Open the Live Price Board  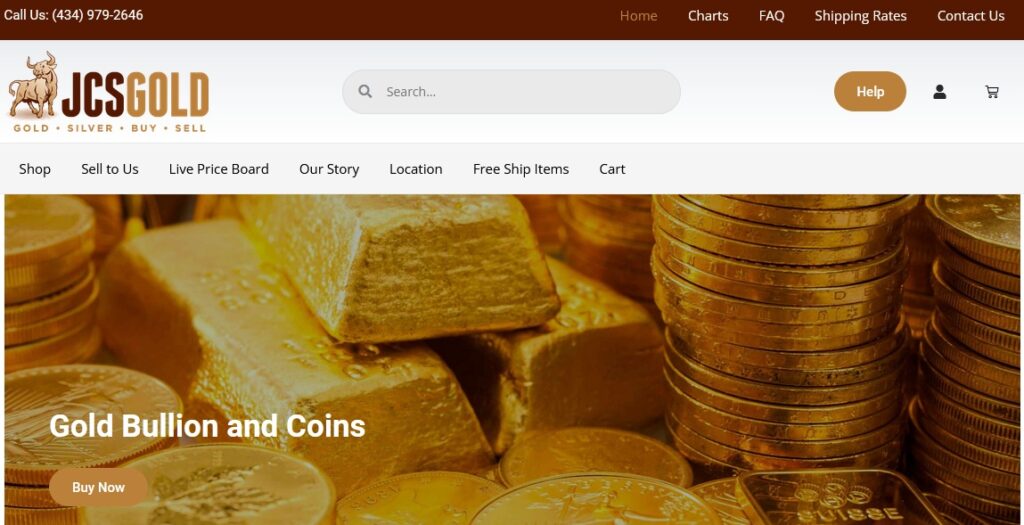219,169
